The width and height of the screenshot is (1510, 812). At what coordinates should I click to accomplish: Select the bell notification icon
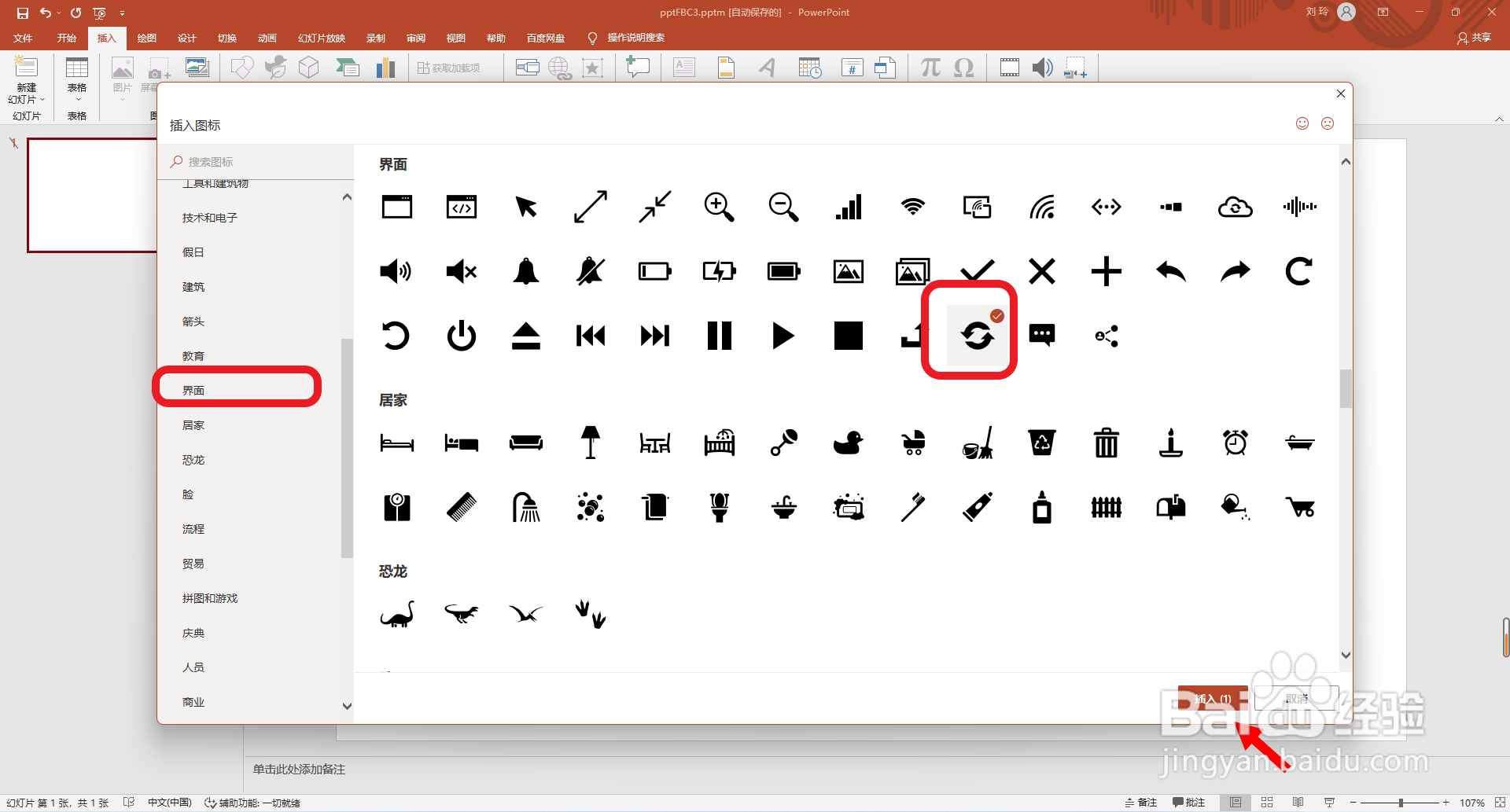point(526,271)
